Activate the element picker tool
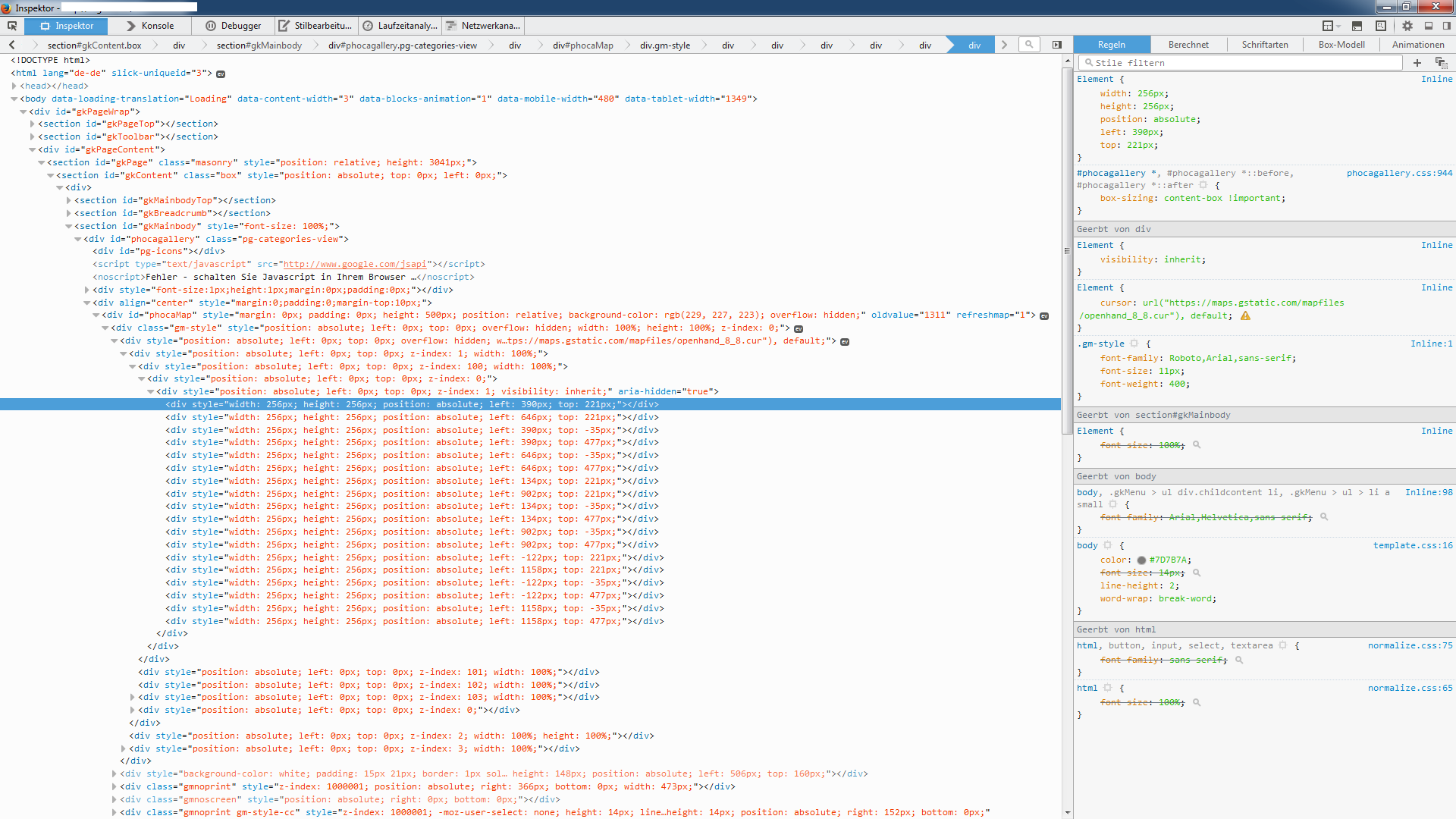Viewport: 1456px width, 819px height. tap(12, 26)
